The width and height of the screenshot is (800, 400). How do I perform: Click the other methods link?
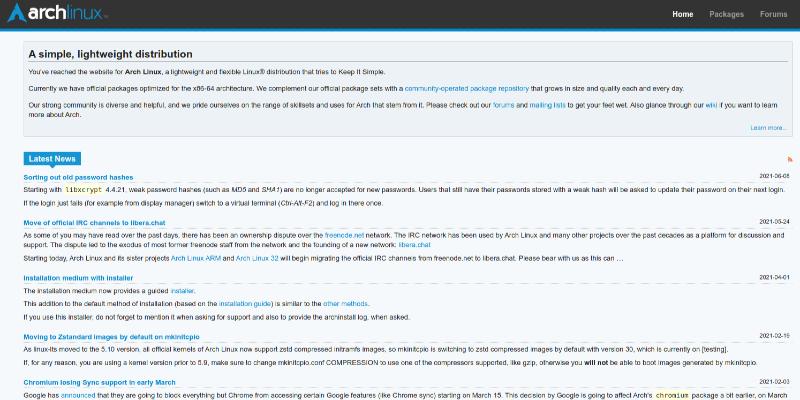[339, 302]
